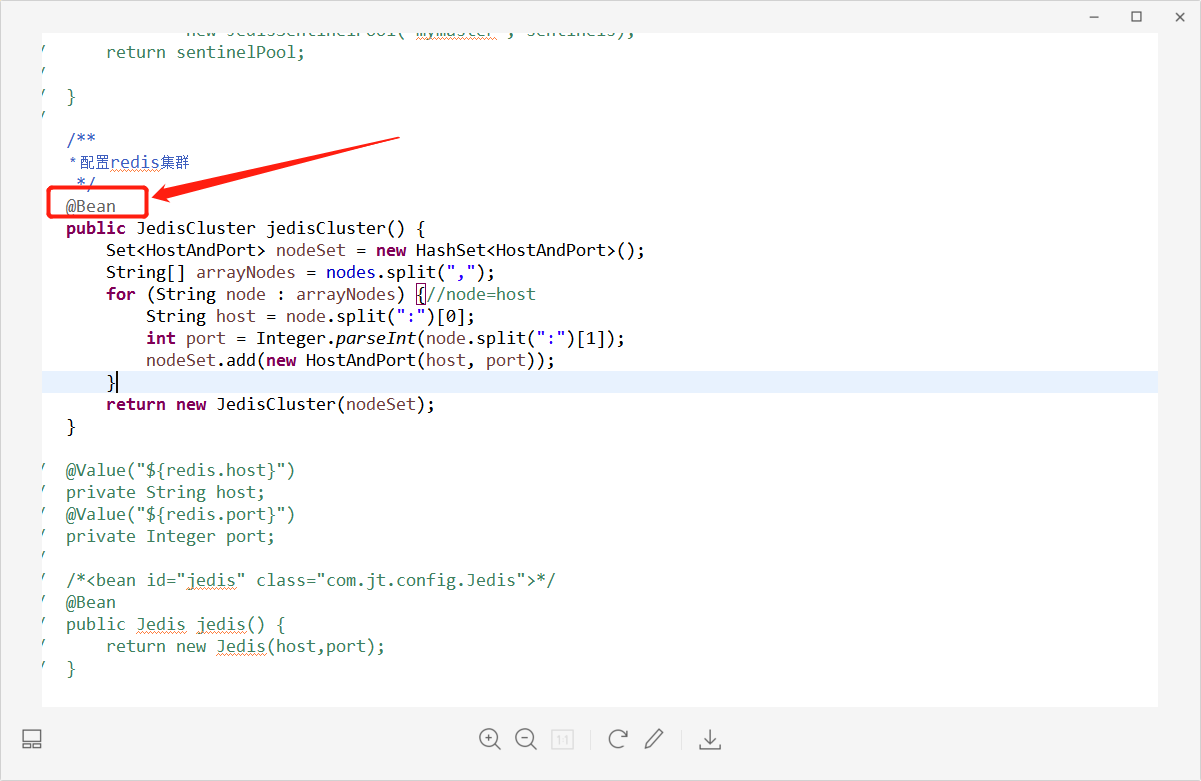Open the thumbnail gallery view icon
1201x781 pixels.
[31, 739]
